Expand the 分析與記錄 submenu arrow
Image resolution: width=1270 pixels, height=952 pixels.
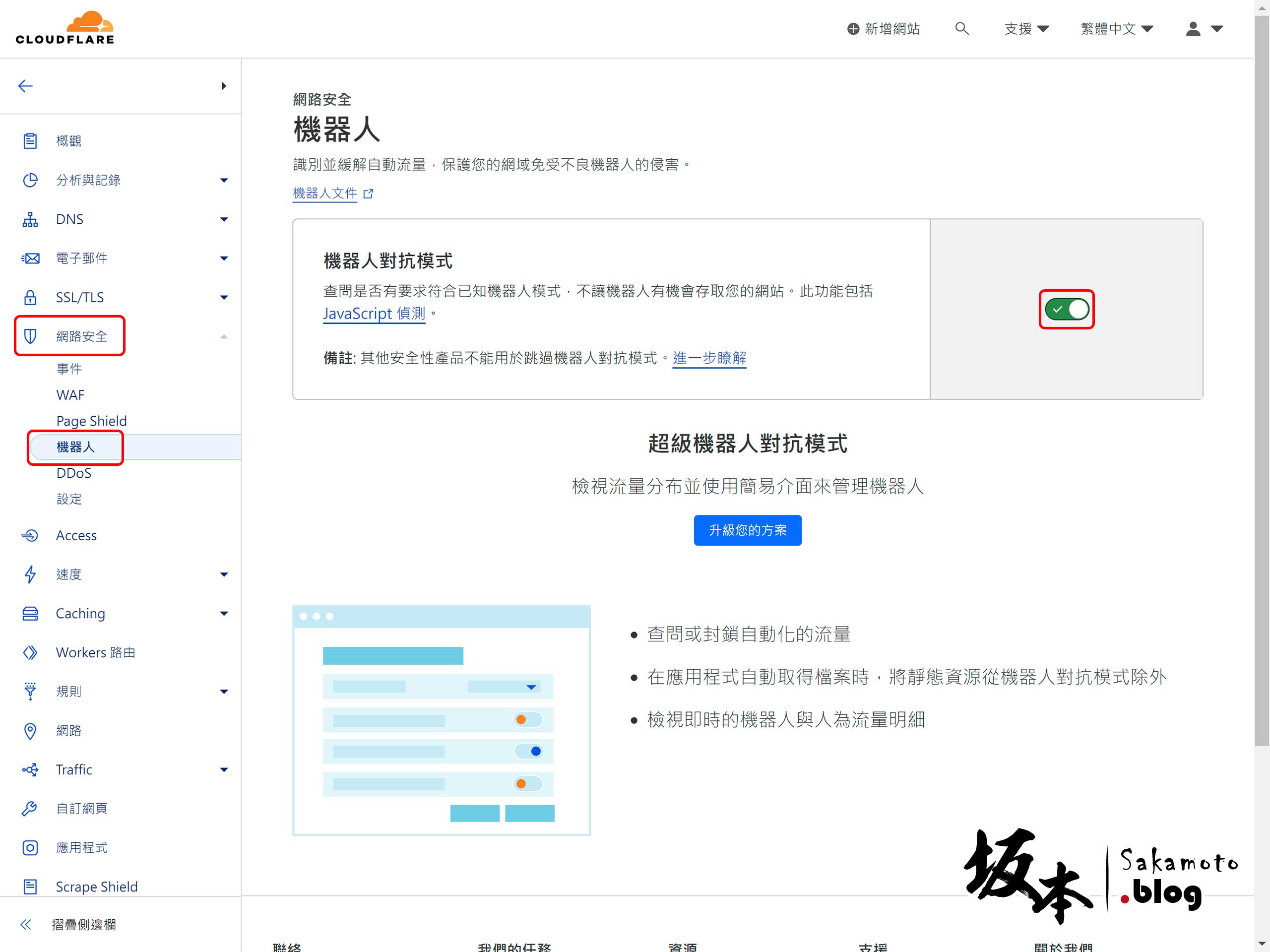[224, 180]
